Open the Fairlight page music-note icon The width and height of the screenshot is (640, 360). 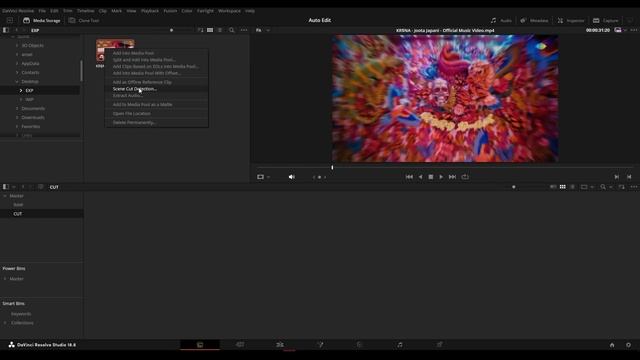click(400, 344)
